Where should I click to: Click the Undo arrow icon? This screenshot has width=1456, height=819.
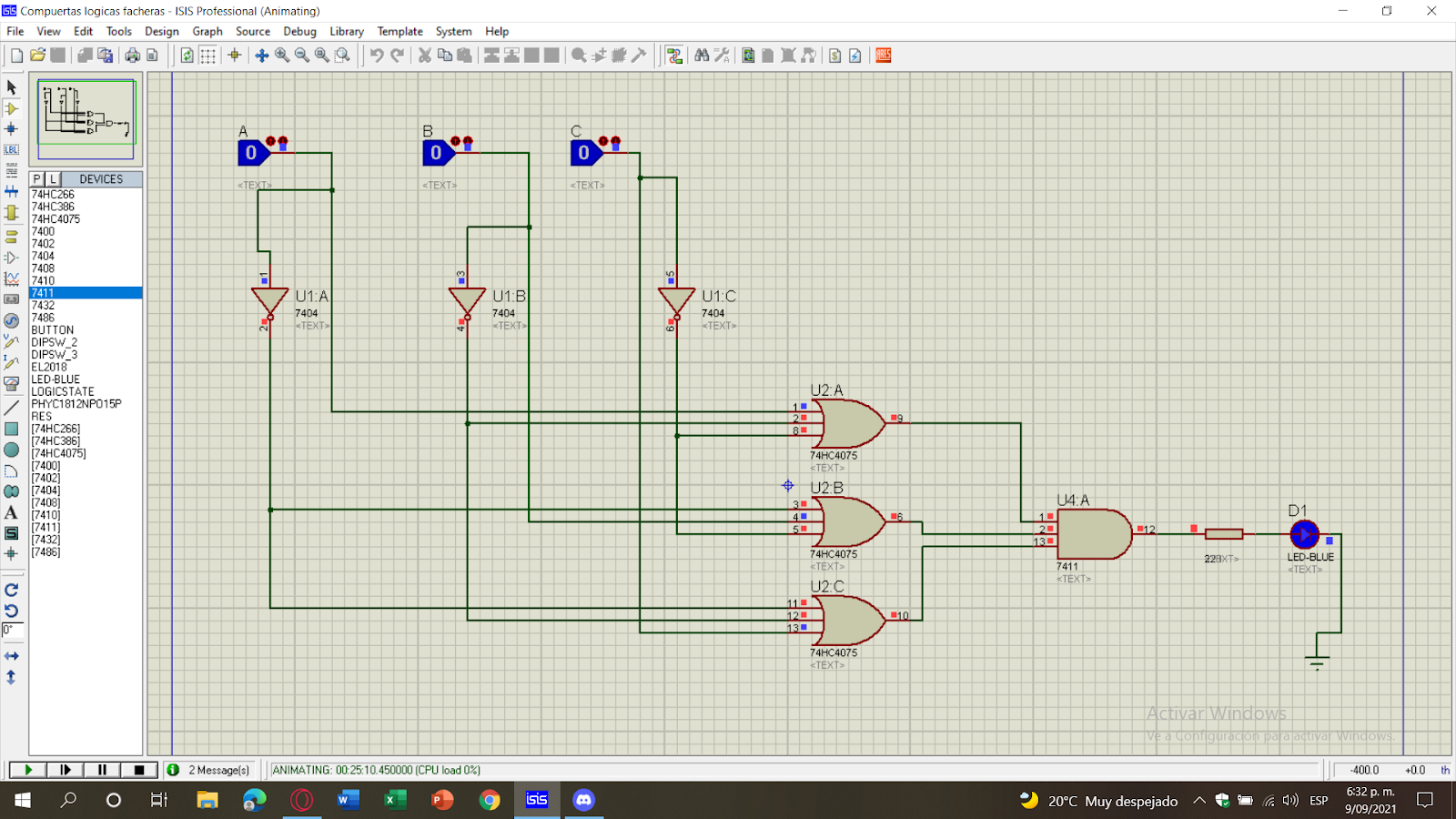[x=377, y=56]
